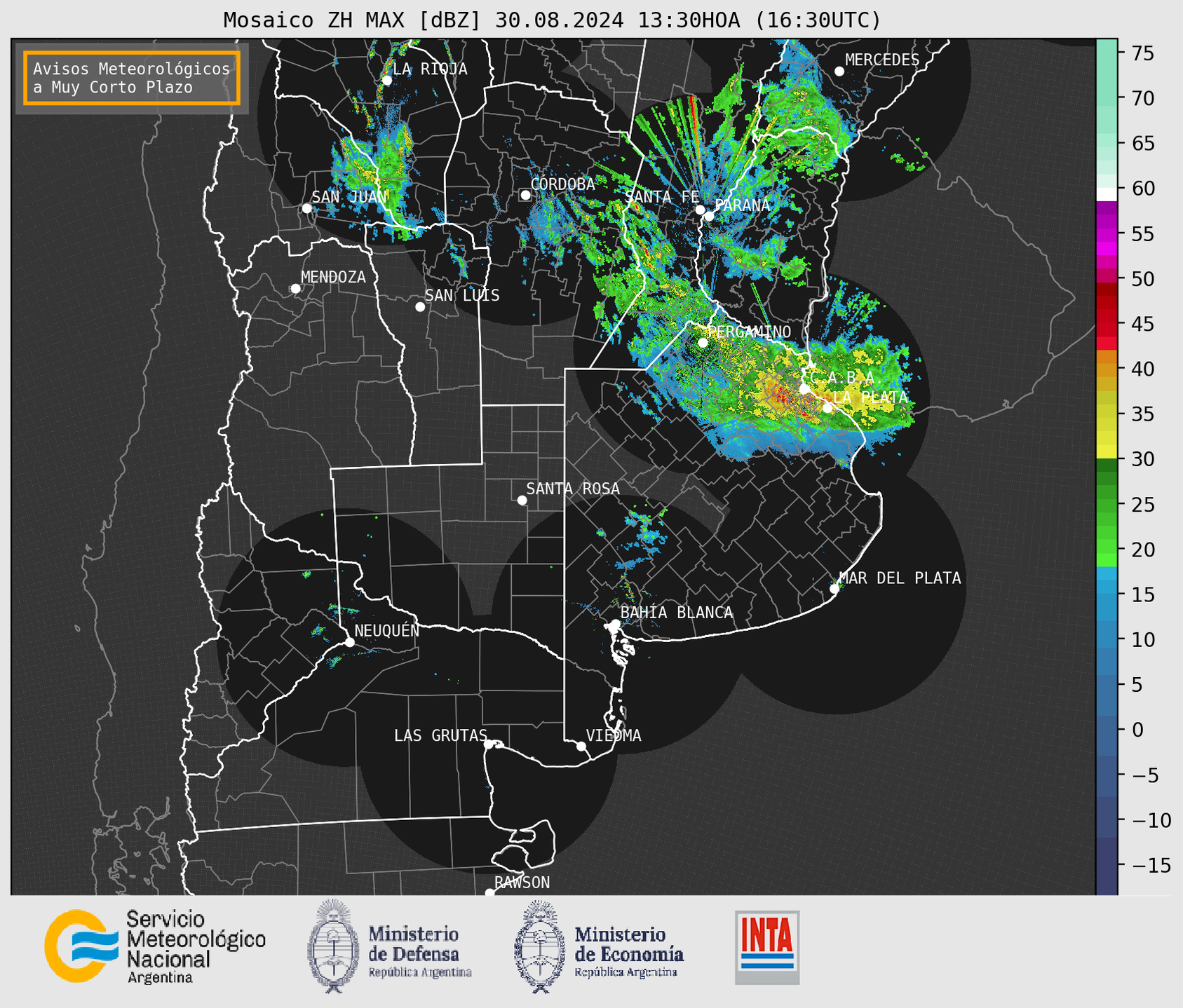Click the yellow 30 dBZ colorbar band

coord(1107,452)
